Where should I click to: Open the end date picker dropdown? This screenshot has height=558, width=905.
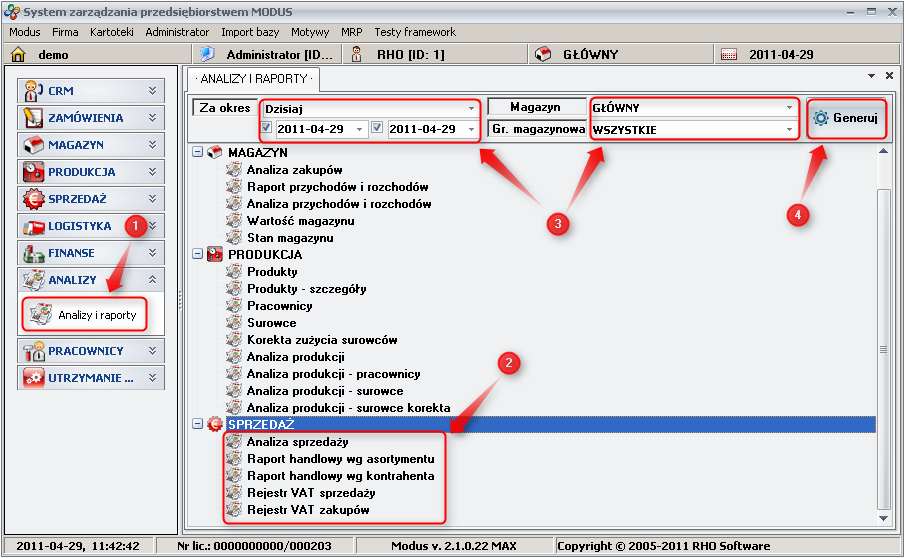point(472,129)
